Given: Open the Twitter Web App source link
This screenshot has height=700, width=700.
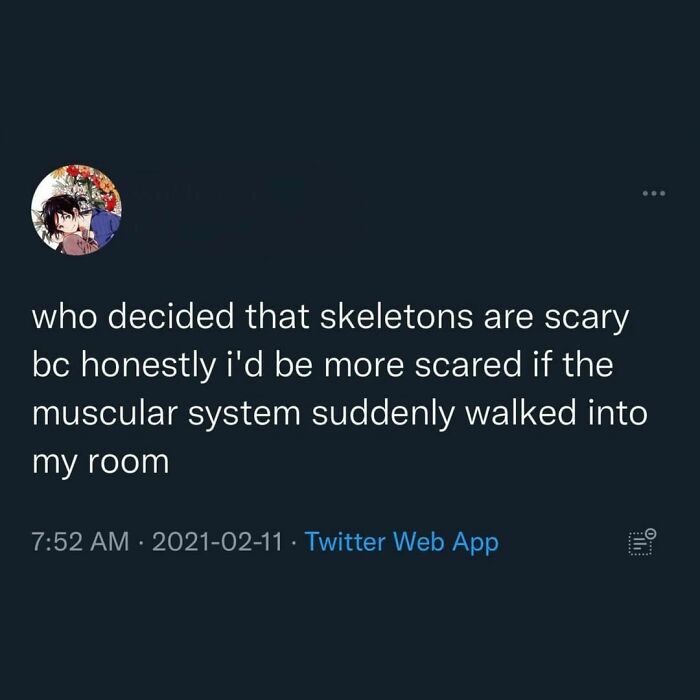Looking at the screenshot, I should [x=401, y=542].
